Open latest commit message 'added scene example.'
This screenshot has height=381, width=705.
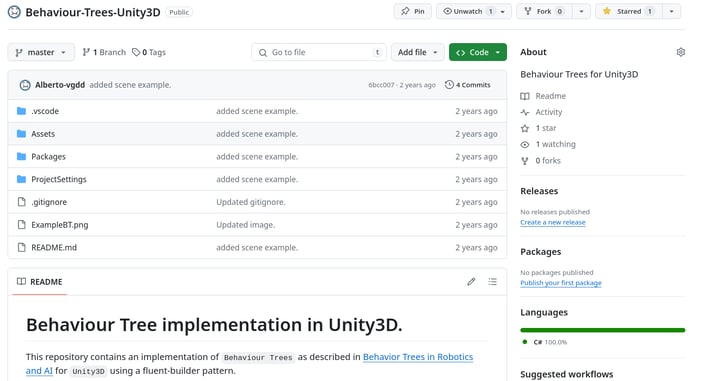coord(130,85)
